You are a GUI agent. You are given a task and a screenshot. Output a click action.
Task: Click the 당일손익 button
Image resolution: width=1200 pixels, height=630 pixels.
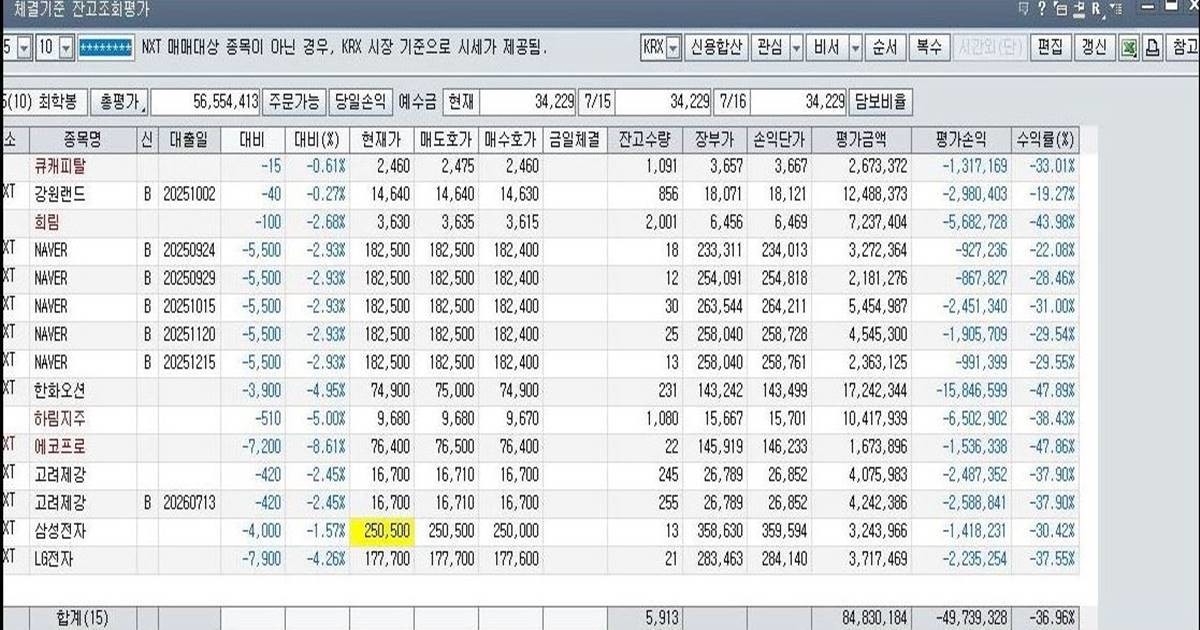coord(362,101)
